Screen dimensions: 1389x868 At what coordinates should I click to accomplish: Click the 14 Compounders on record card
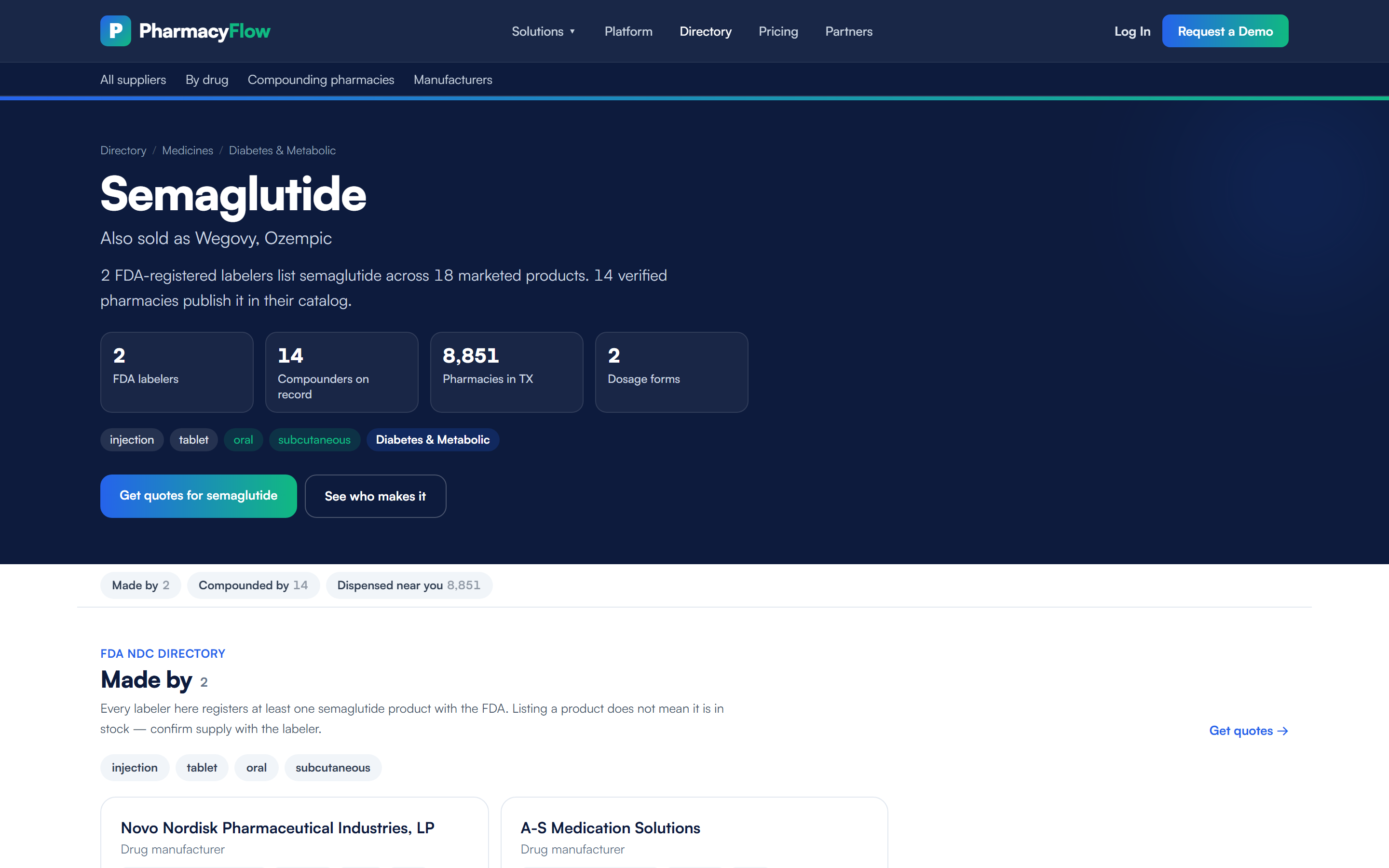coord(341,372)
